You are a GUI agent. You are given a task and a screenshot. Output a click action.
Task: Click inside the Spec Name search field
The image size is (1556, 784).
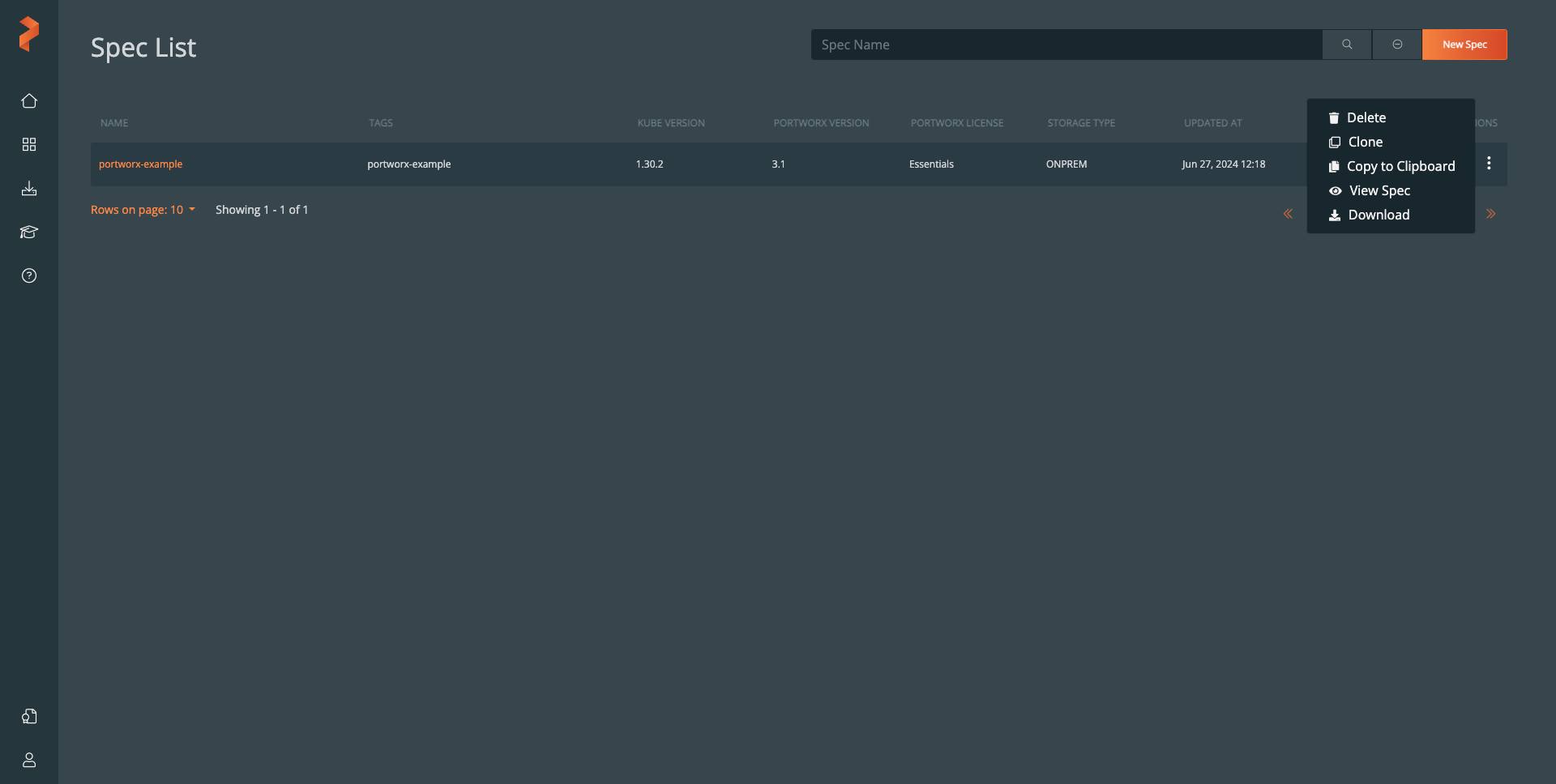[x=1066, y=45]
